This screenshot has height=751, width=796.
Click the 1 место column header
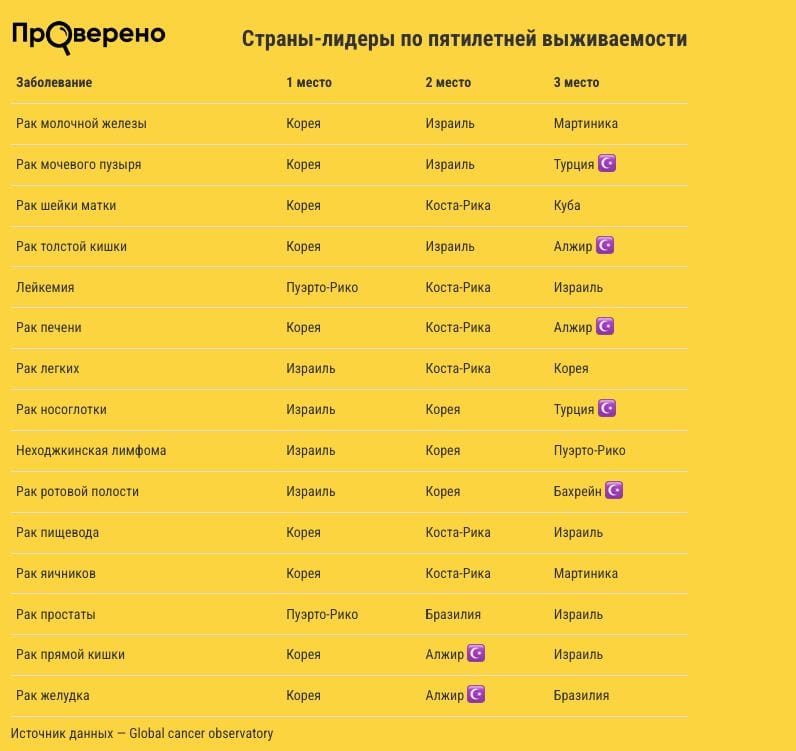[x=309, y=82]
